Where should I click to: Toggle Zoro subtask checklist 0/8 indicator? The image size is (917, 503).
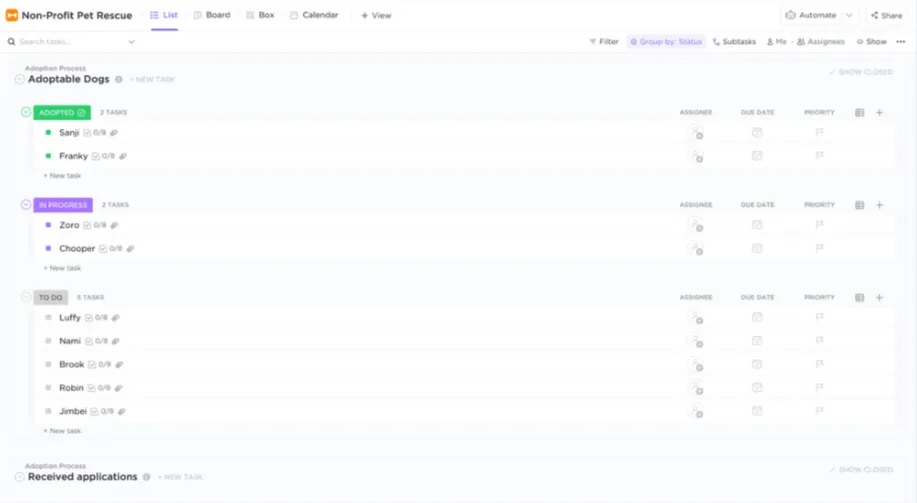pos(95,225)
